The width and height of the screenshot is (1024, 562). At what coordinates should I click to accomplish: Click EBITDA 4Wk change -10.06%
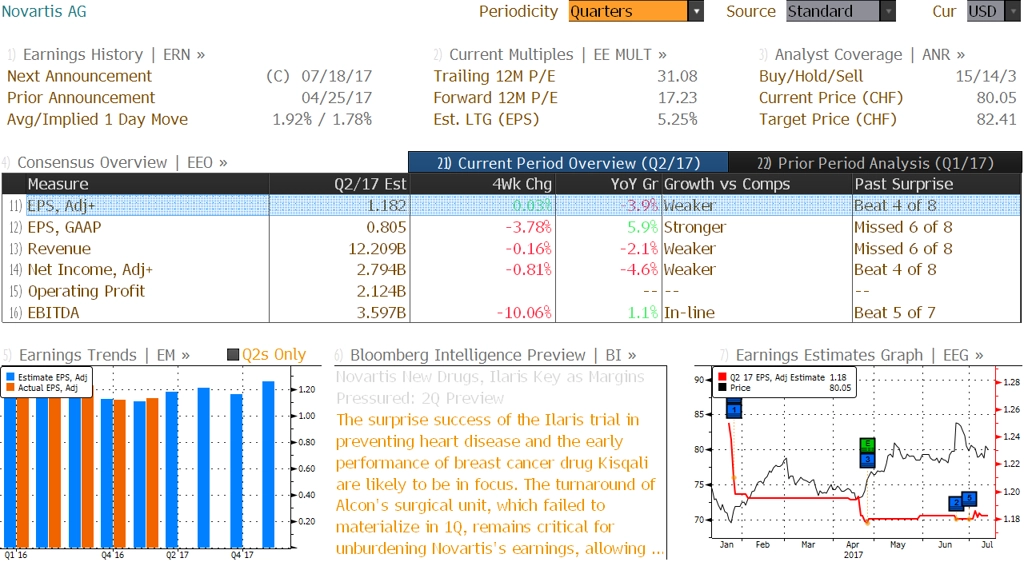(x=524, y=313)
